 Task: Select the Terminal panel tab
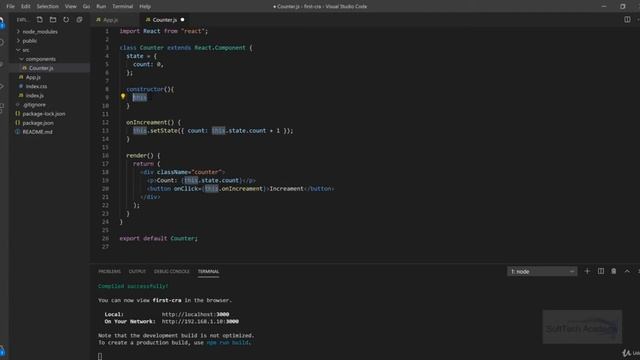pos(208,271)
